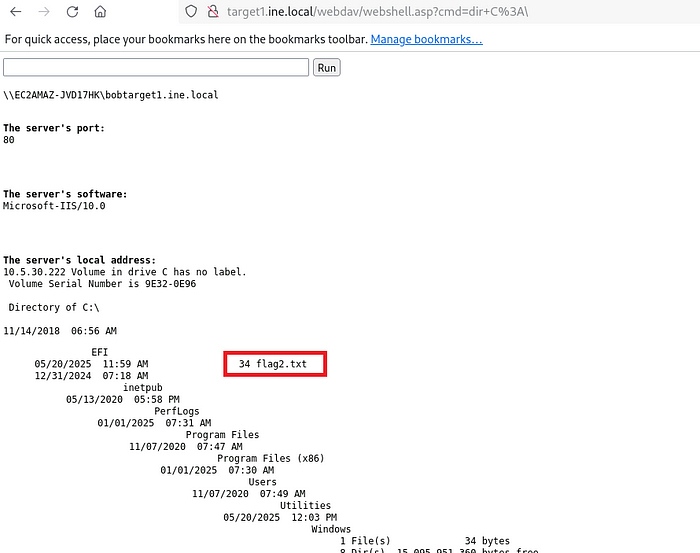Click the "Directory of C:\" line
The height and width of the screenshot is (553, 700).
[54, 307]
